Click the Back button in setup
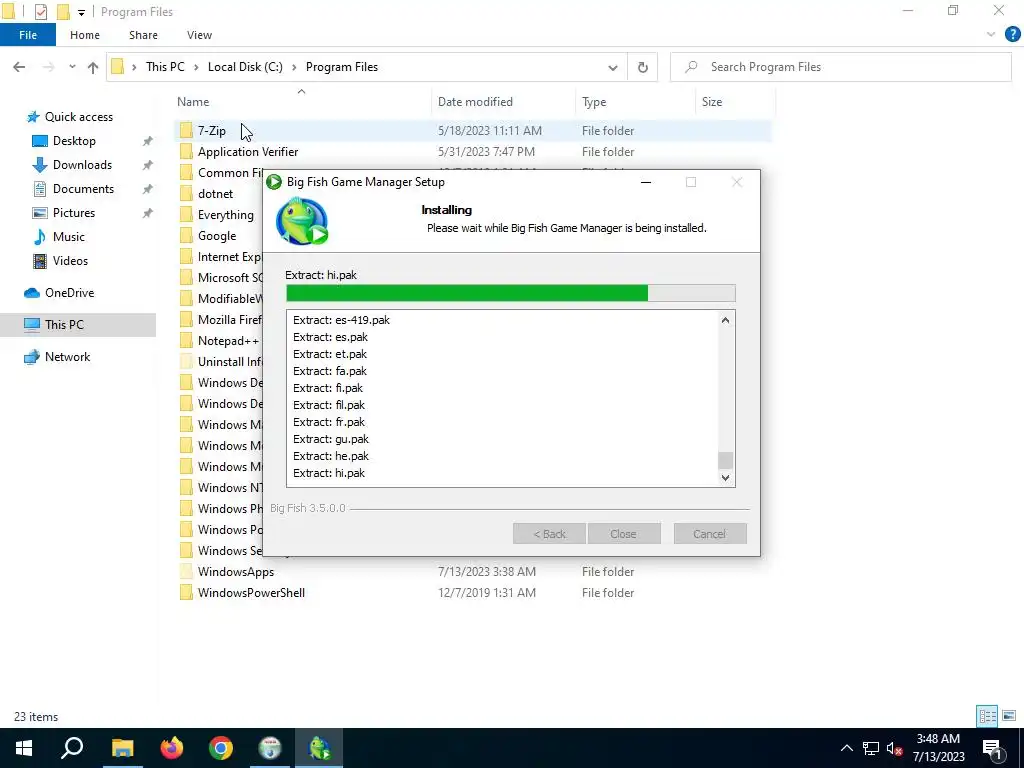The width and height of the screenshot is (1024, 768). 549,534
